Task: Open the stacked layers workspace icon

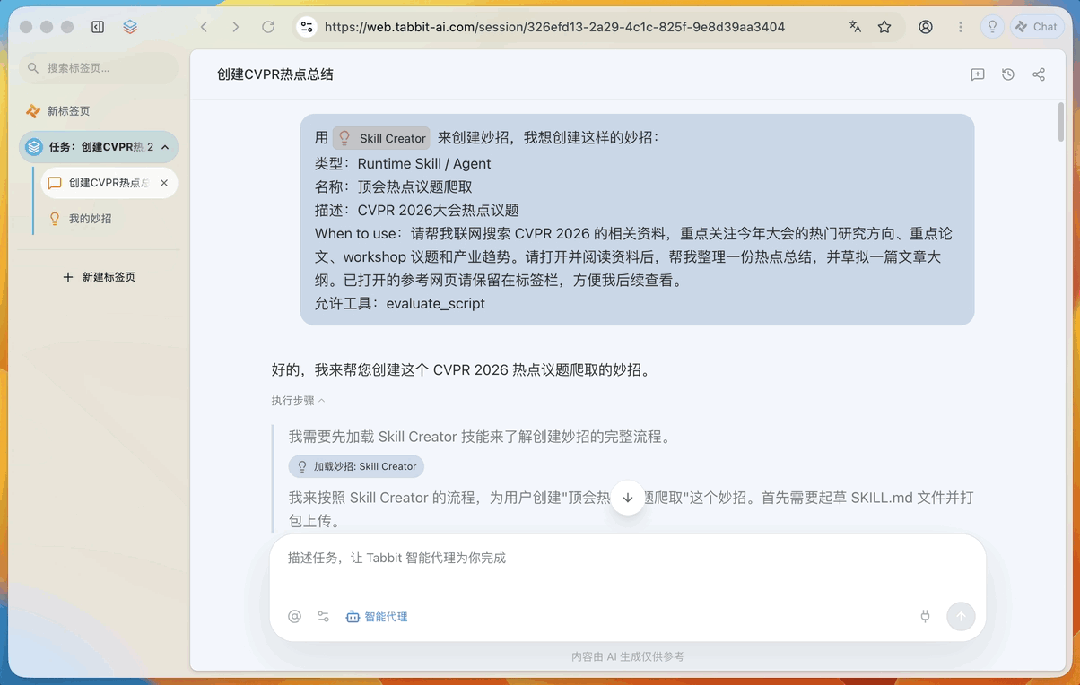Action: pyautogui.click(x=130, y=27)
